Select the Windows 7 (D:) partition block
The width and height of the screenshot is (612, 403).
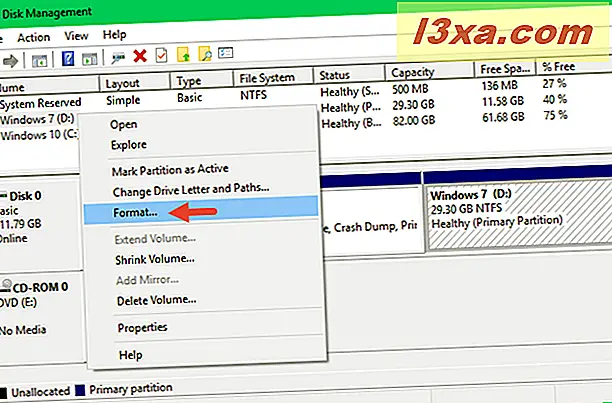[518, 215]
